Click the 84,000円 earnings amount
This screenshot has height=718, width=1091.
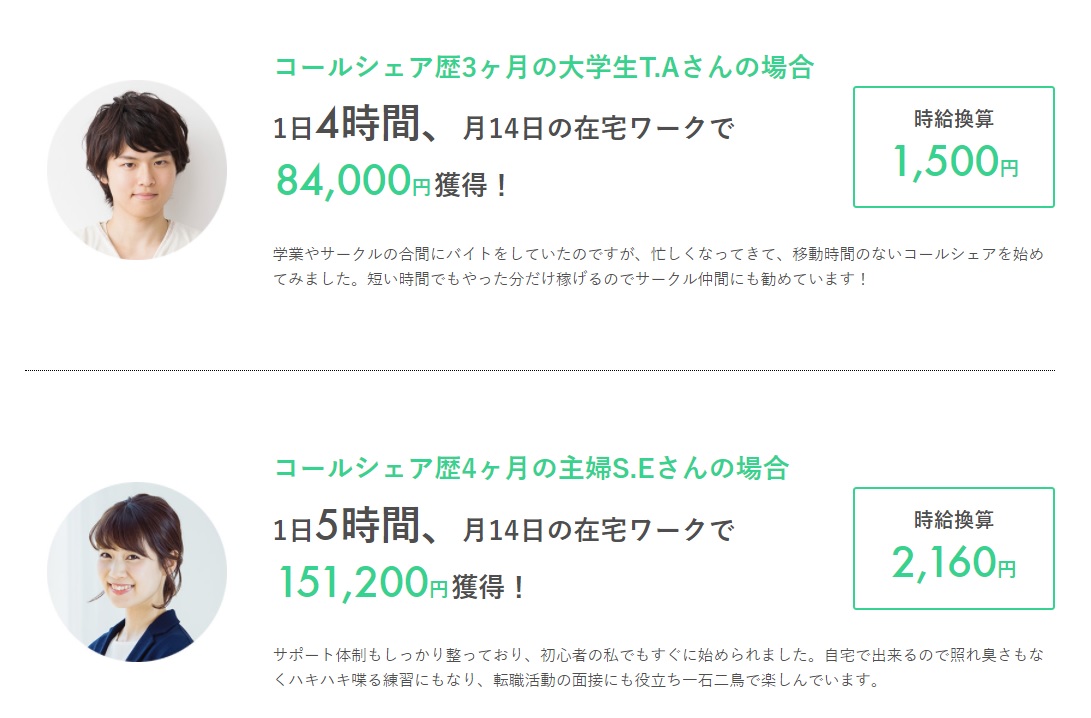353,181
